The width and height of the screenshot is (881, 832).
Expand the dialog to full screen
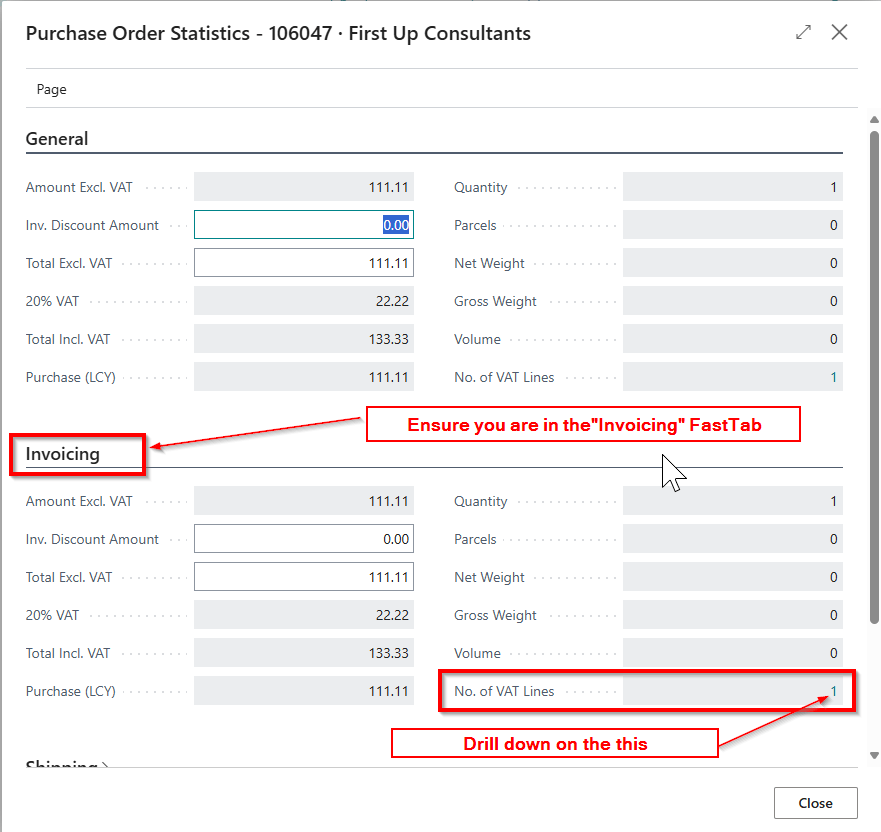pos(804,32)
